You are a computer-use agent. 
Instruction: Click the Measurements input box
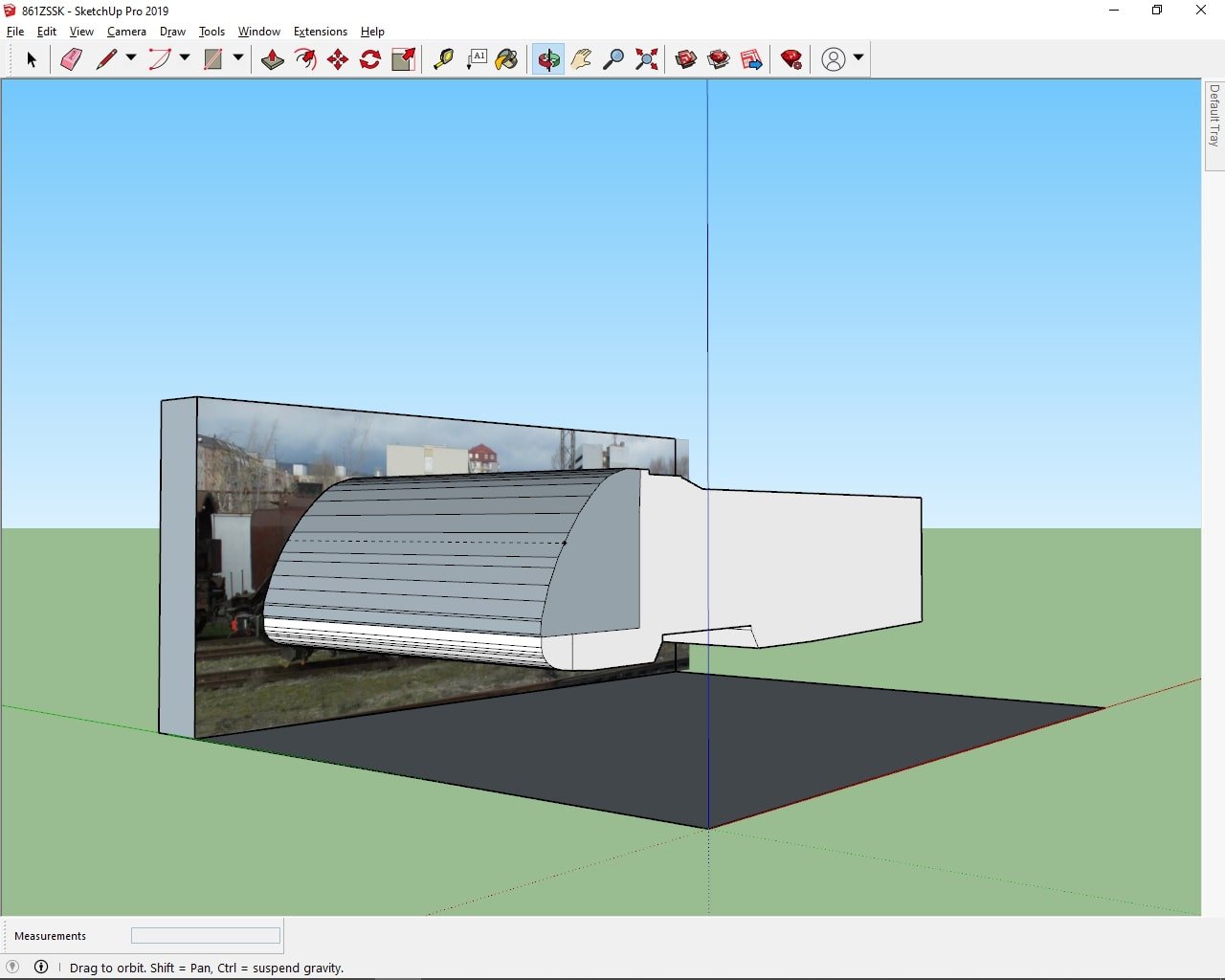coord(206,935)
